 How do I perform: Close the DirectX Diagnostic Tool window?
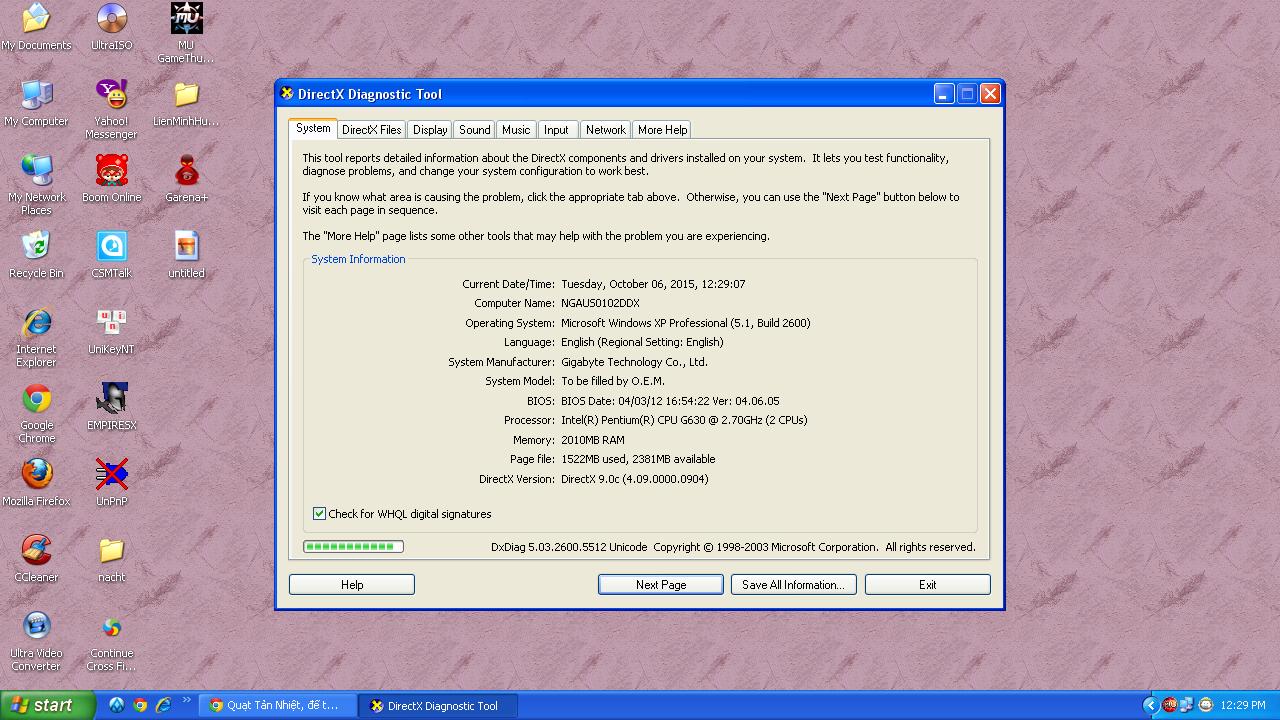pos(990,94)
